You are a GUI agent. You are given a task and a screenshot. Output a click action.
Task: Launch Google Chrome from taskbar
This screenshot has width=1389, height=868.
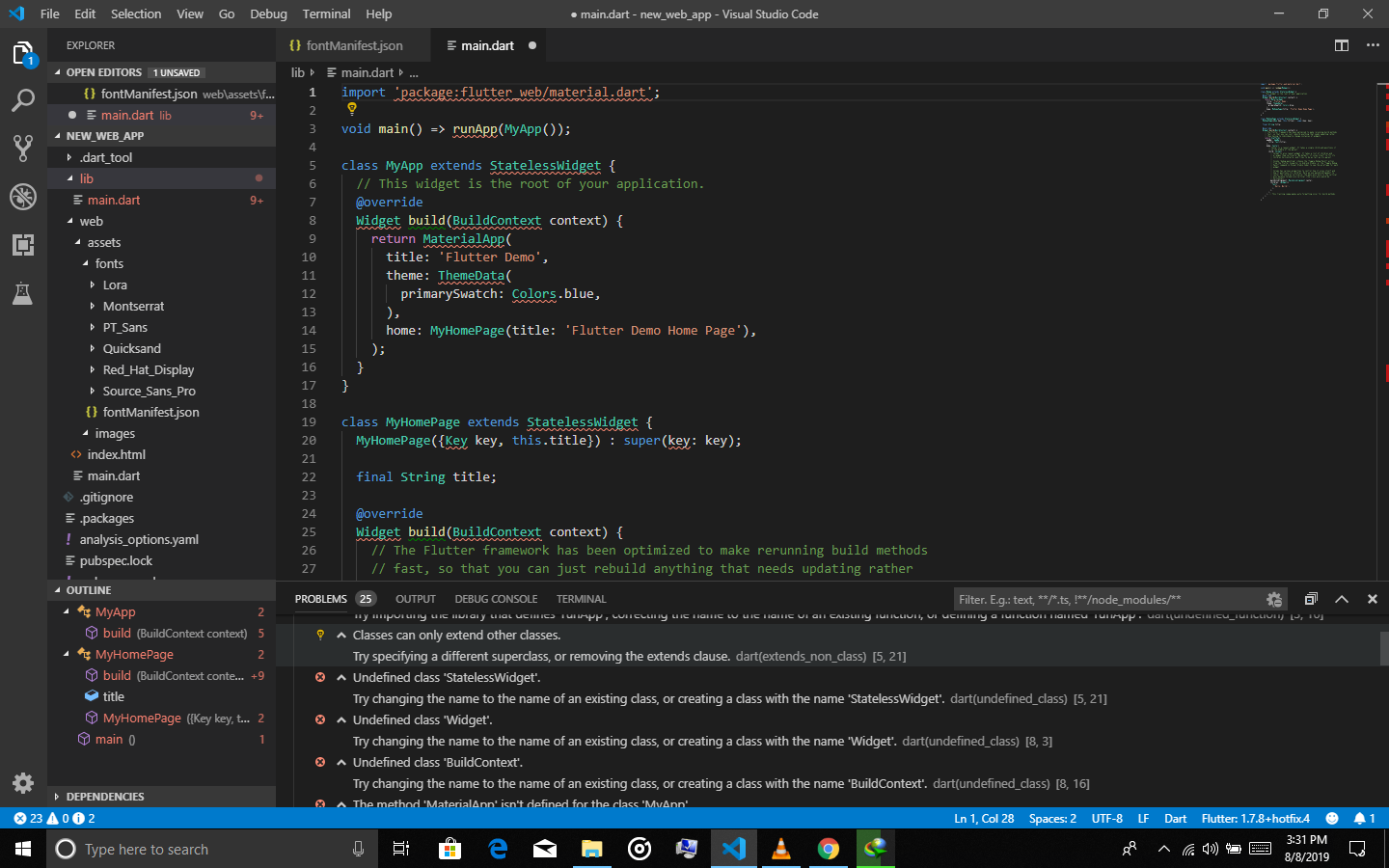829,849
